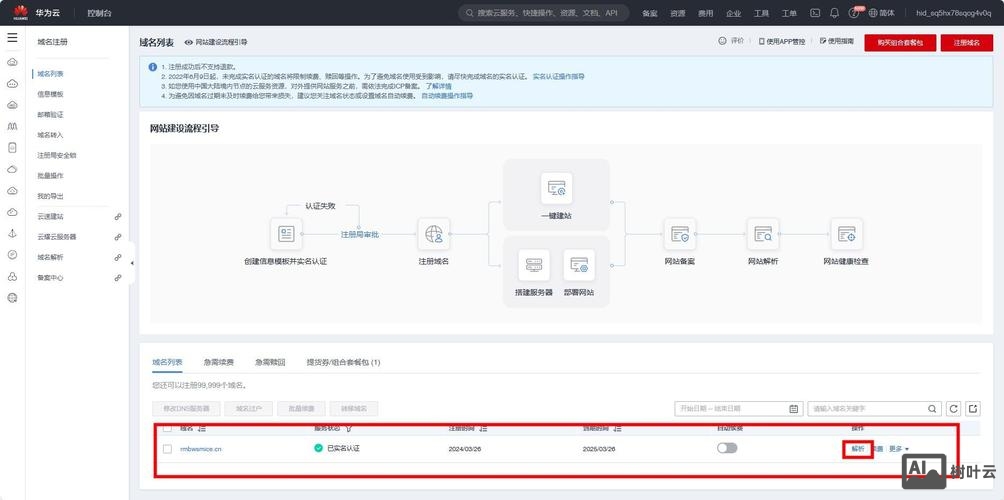The height and width of the screenshot is (500, 1004).
Task: Click the external link icon beside 域名解析
Action: click(118, 257)
